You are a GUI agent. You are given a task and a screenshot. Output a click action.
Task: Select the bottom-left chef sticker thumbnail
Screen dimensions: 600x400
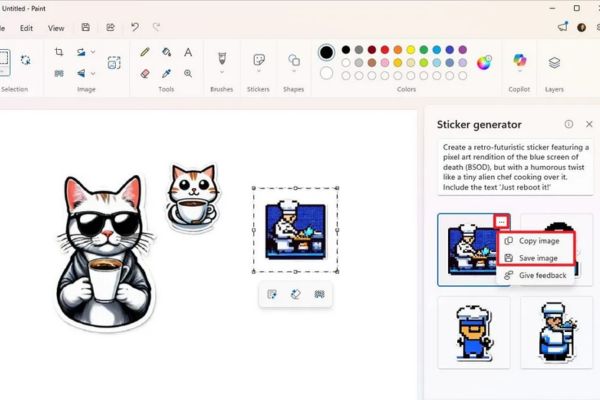click(473, 331)
